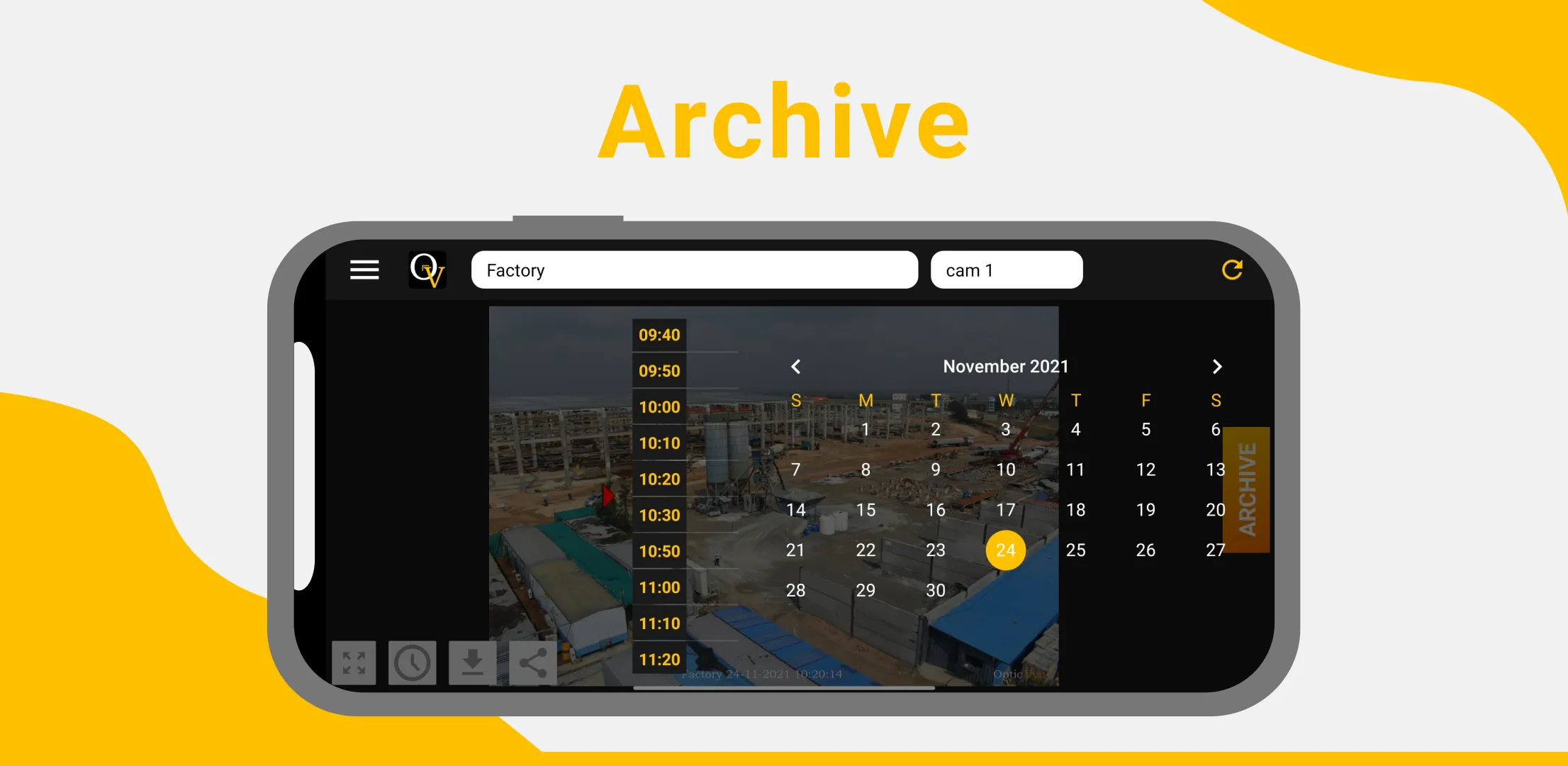The image size is (1568, 766).
Task: Select date 24 on the calendar
Action: [1004, 549]
